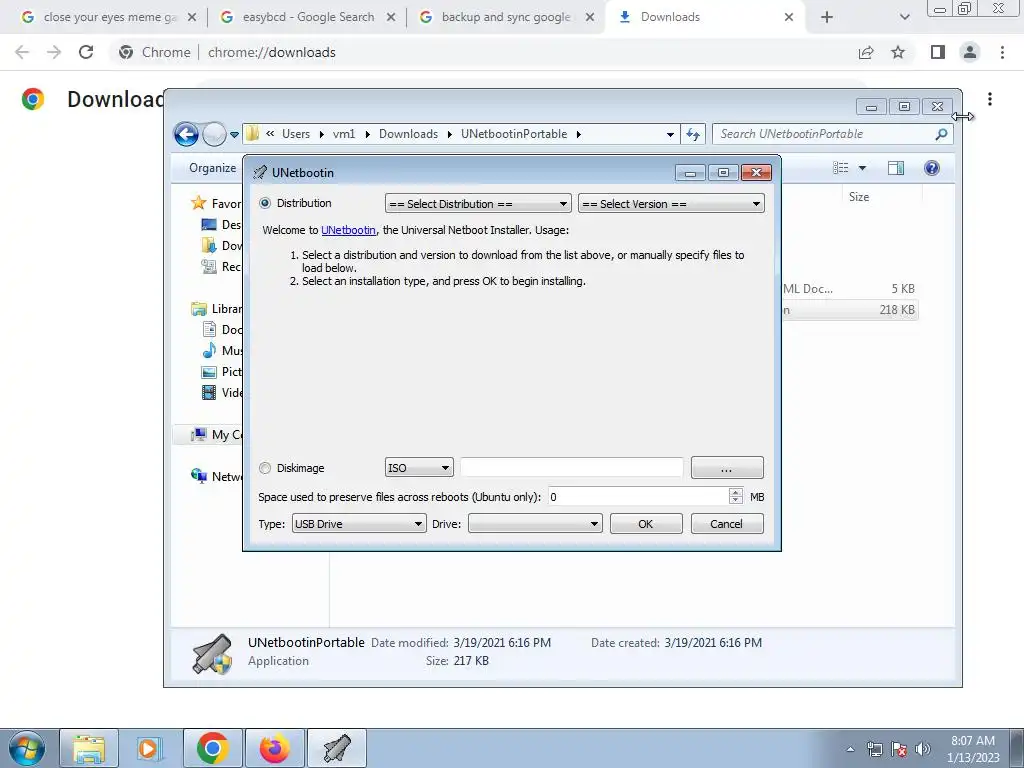Open the Drive selection dropdown
Viewport: 1024px width, 768px height.
tap(535, 524)
